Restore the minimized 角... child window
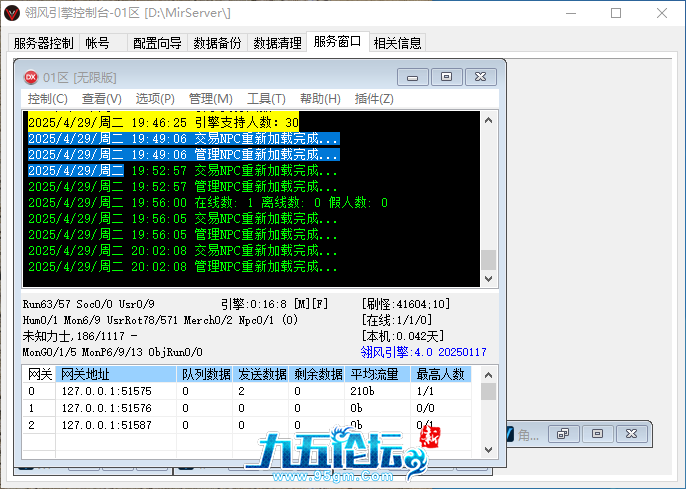 coord(563,434)
